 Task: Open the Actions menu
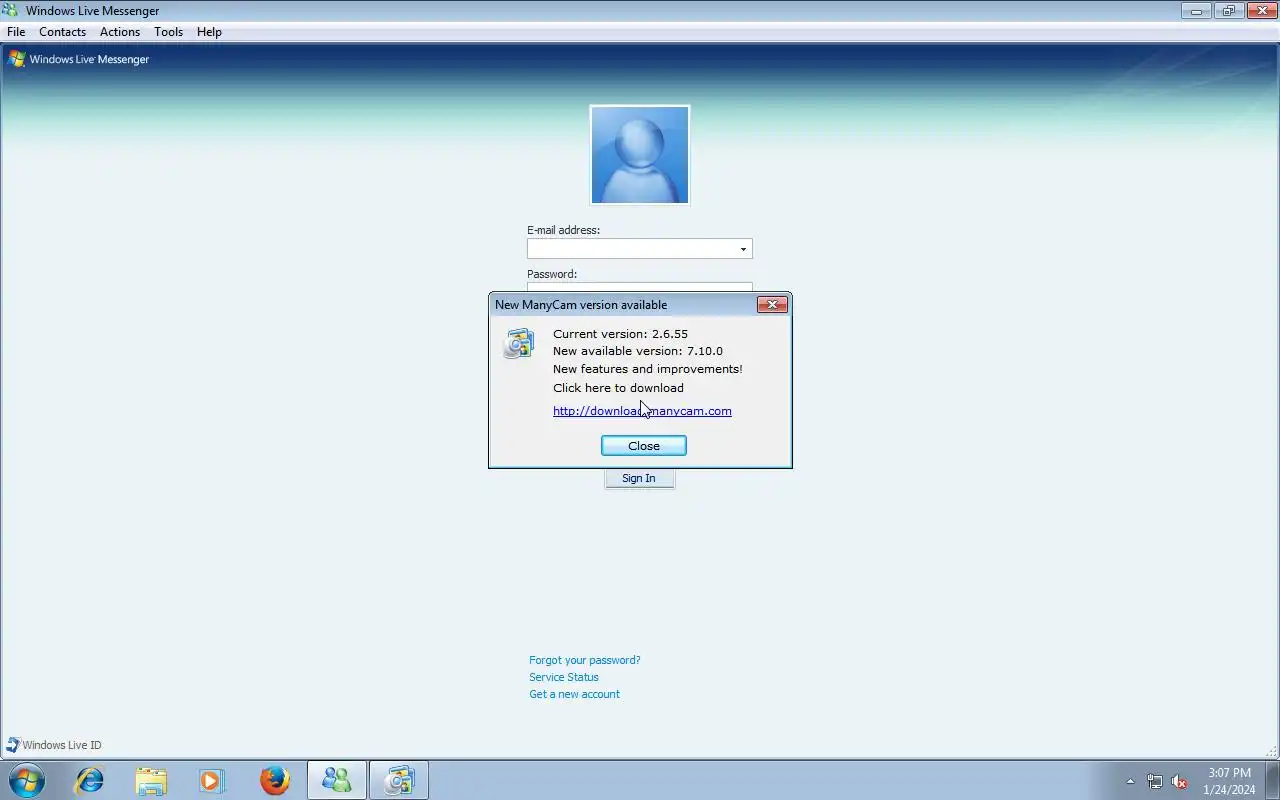tap(120, 32)
